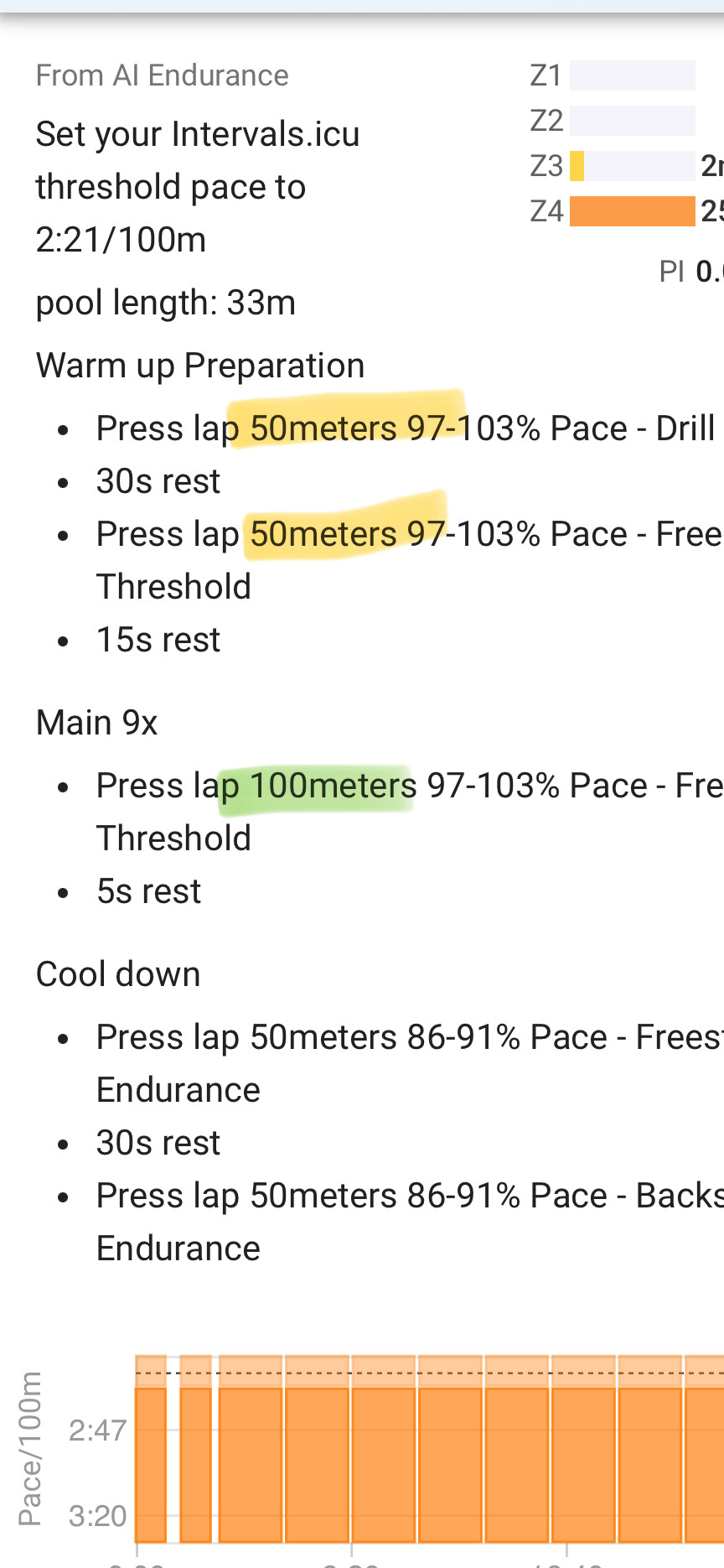This screenshot has height=1568, width=724.
Task: Select the Z1 zone bar
Action: 633,75
